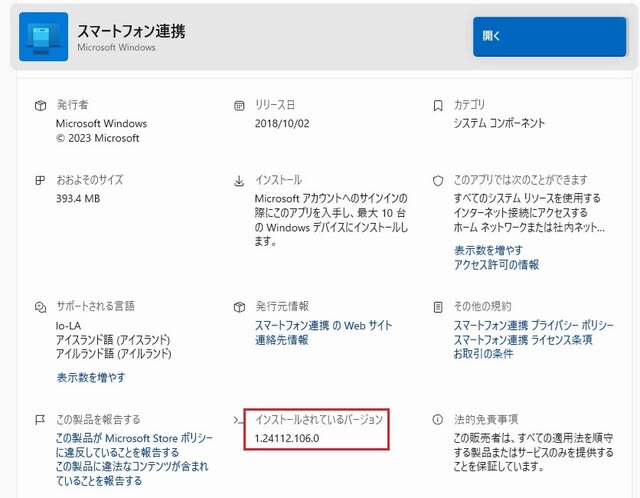Select the language entry lo-LA
The height and width of the screenshot is (498, 640).
(68, 326)
